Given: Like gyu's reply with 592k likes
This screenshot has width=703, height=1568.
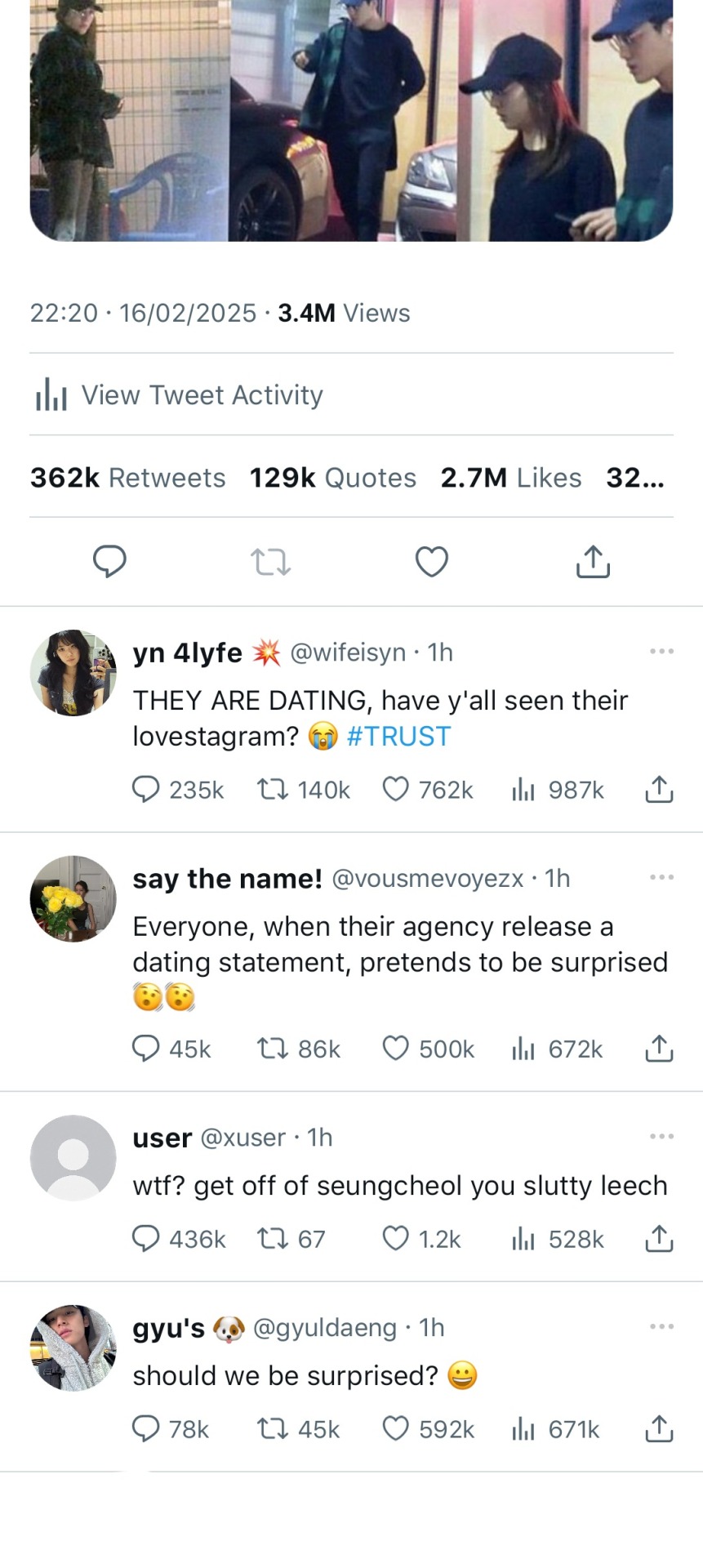Looking at the screenshot, I should [x=396, y=1428].
